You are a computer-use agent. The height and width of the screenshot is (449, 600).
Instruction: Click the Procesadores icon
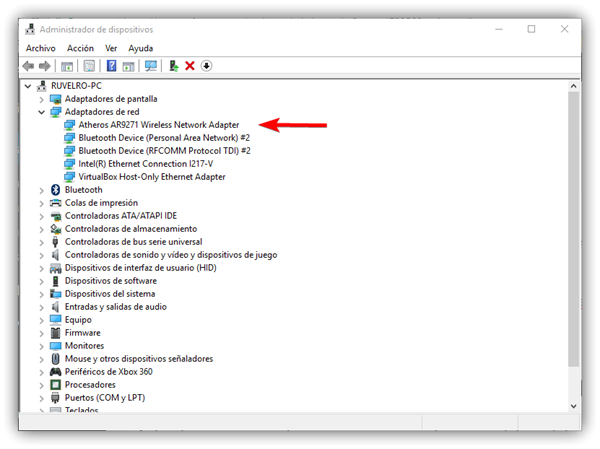(x=55, y=385)
